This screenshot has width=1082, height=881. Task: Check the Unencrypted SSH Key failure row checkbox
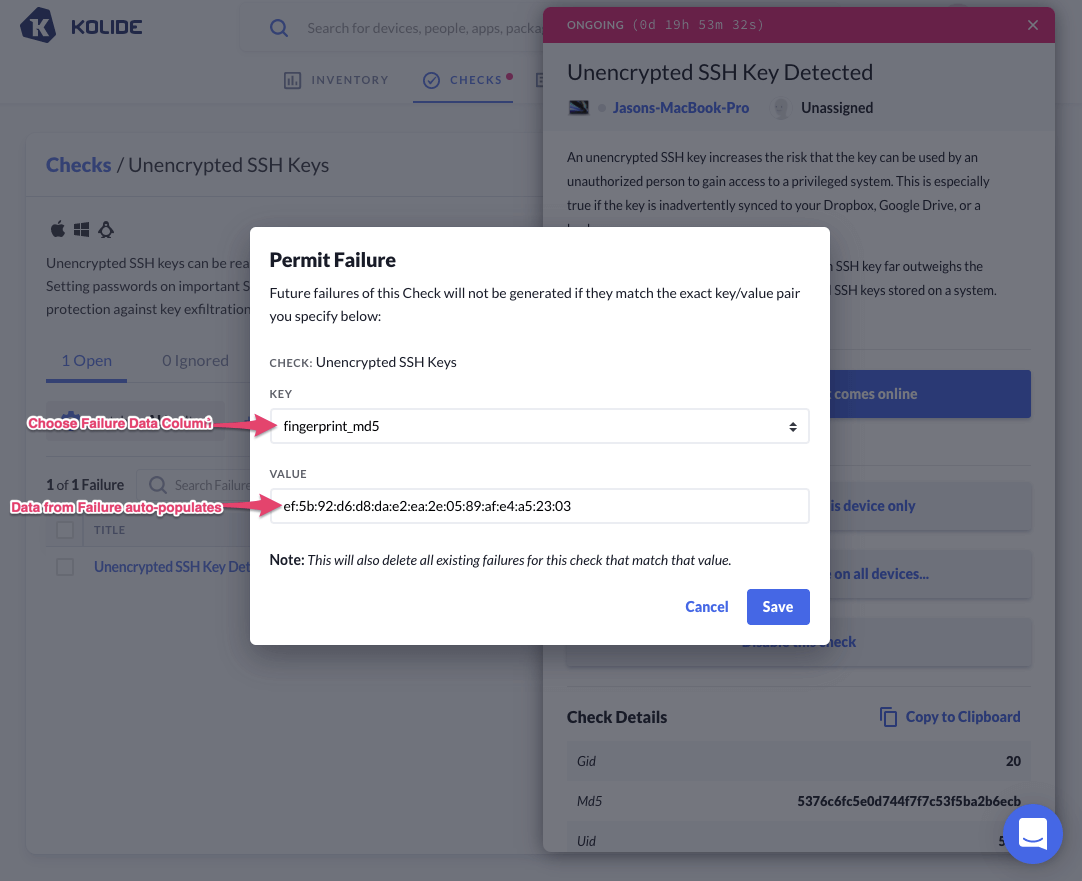click(x=65, y=567)
